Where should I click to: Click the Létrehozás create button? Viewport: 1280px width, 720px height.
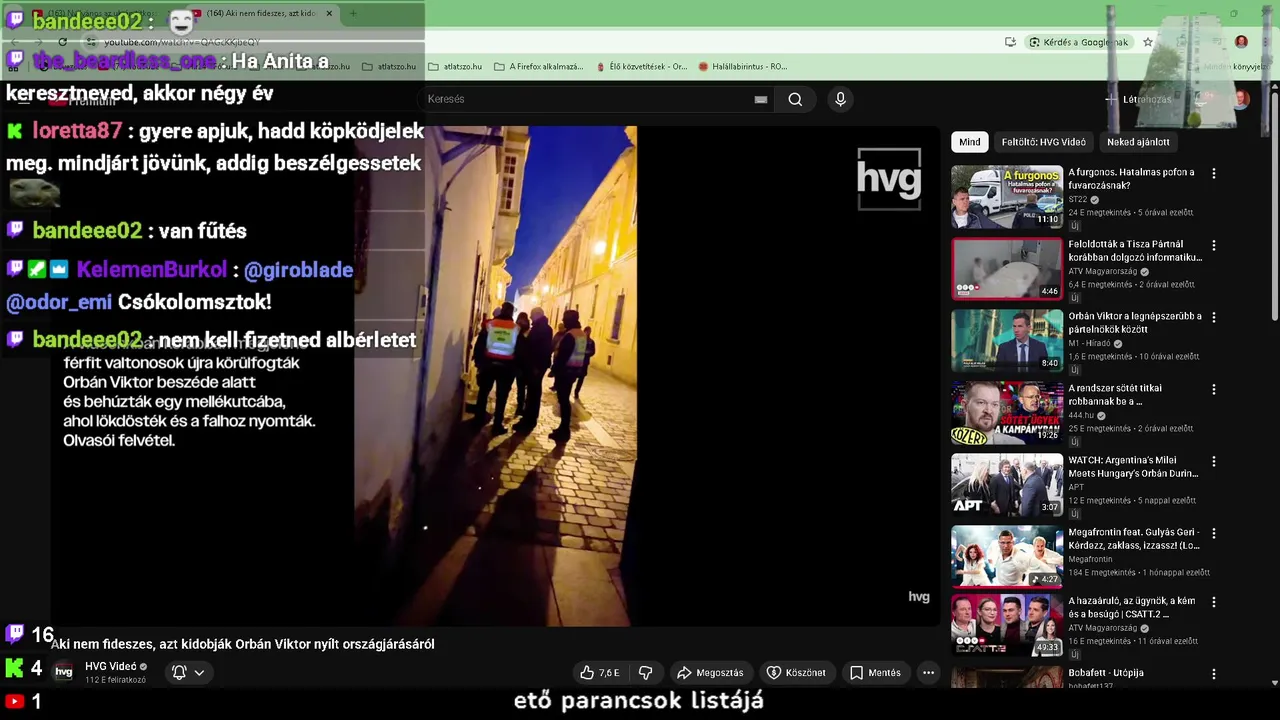pos(1138,99)
